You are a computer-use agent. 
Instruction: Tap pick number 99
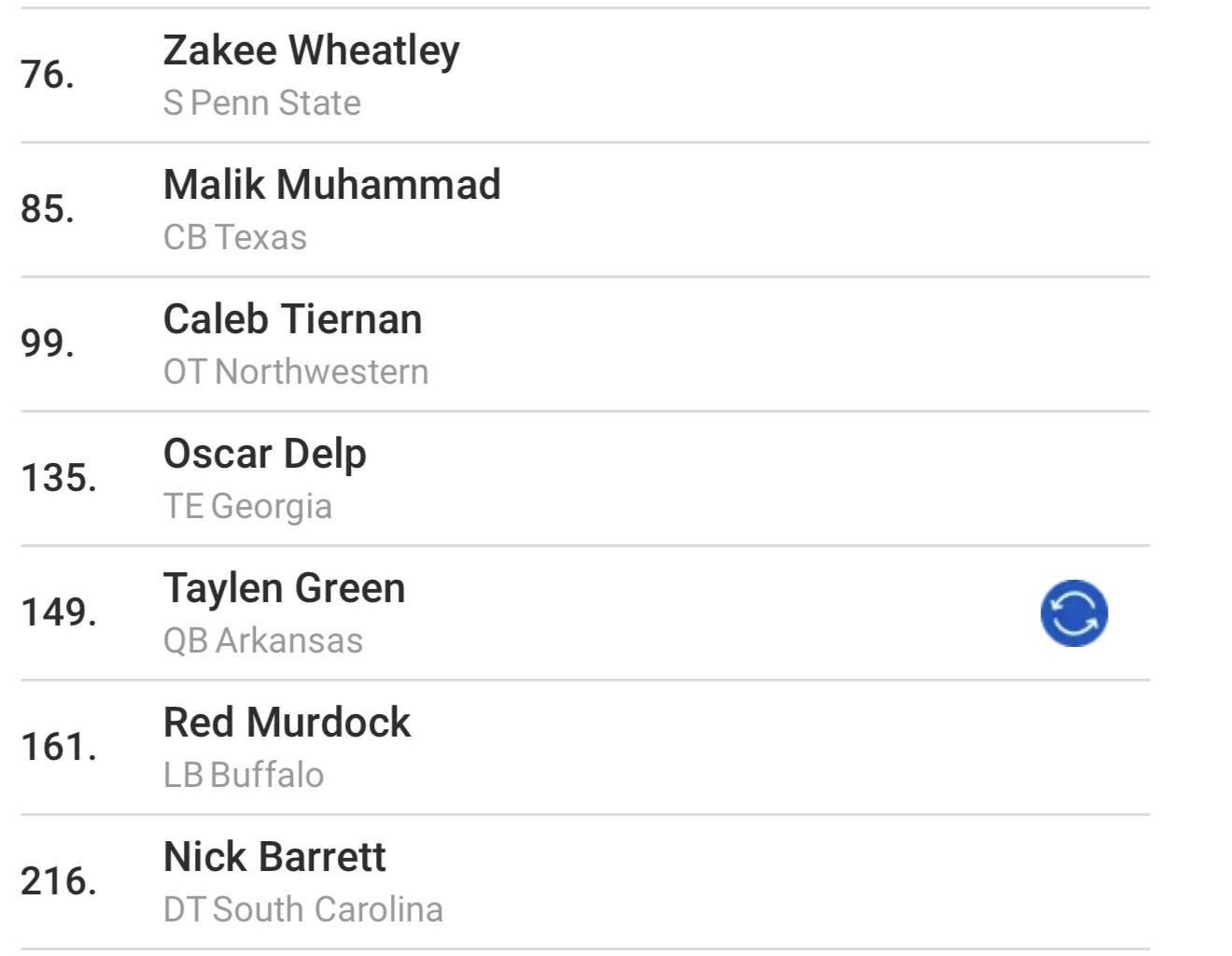point(48,344)
